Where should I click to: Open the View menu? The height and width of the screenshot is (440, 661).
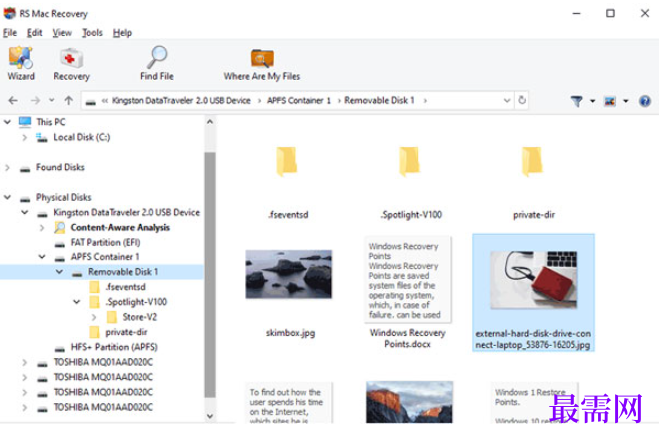62,32
